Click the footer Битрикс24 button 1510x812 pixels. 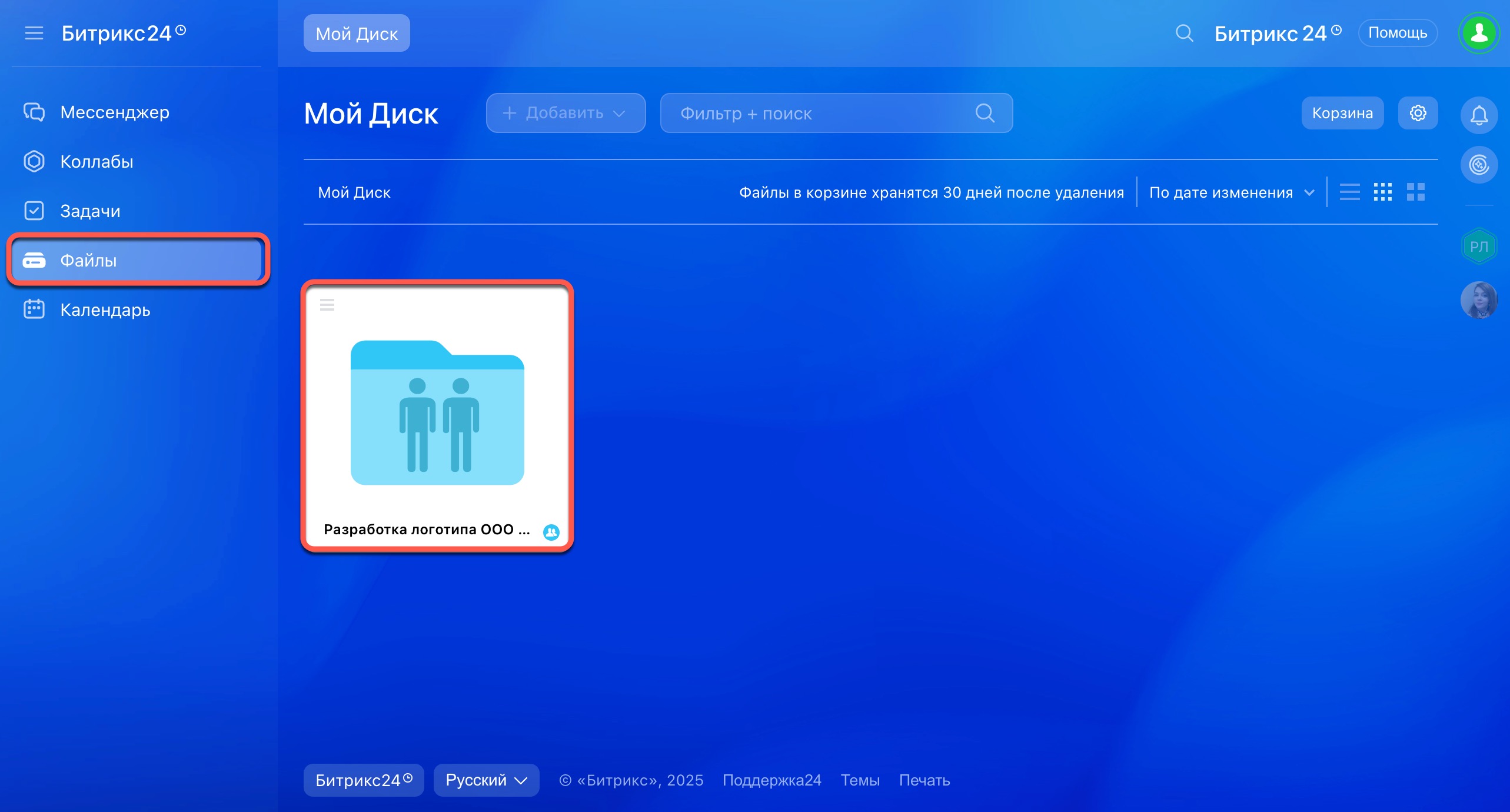click(x=364, y=780)
